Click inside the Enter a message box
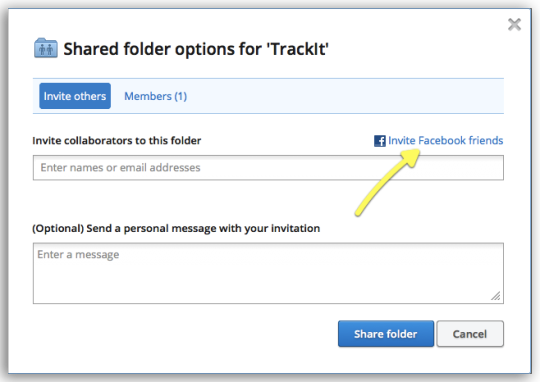This screenshot has height=382, width=540. (x=268, y=273)
